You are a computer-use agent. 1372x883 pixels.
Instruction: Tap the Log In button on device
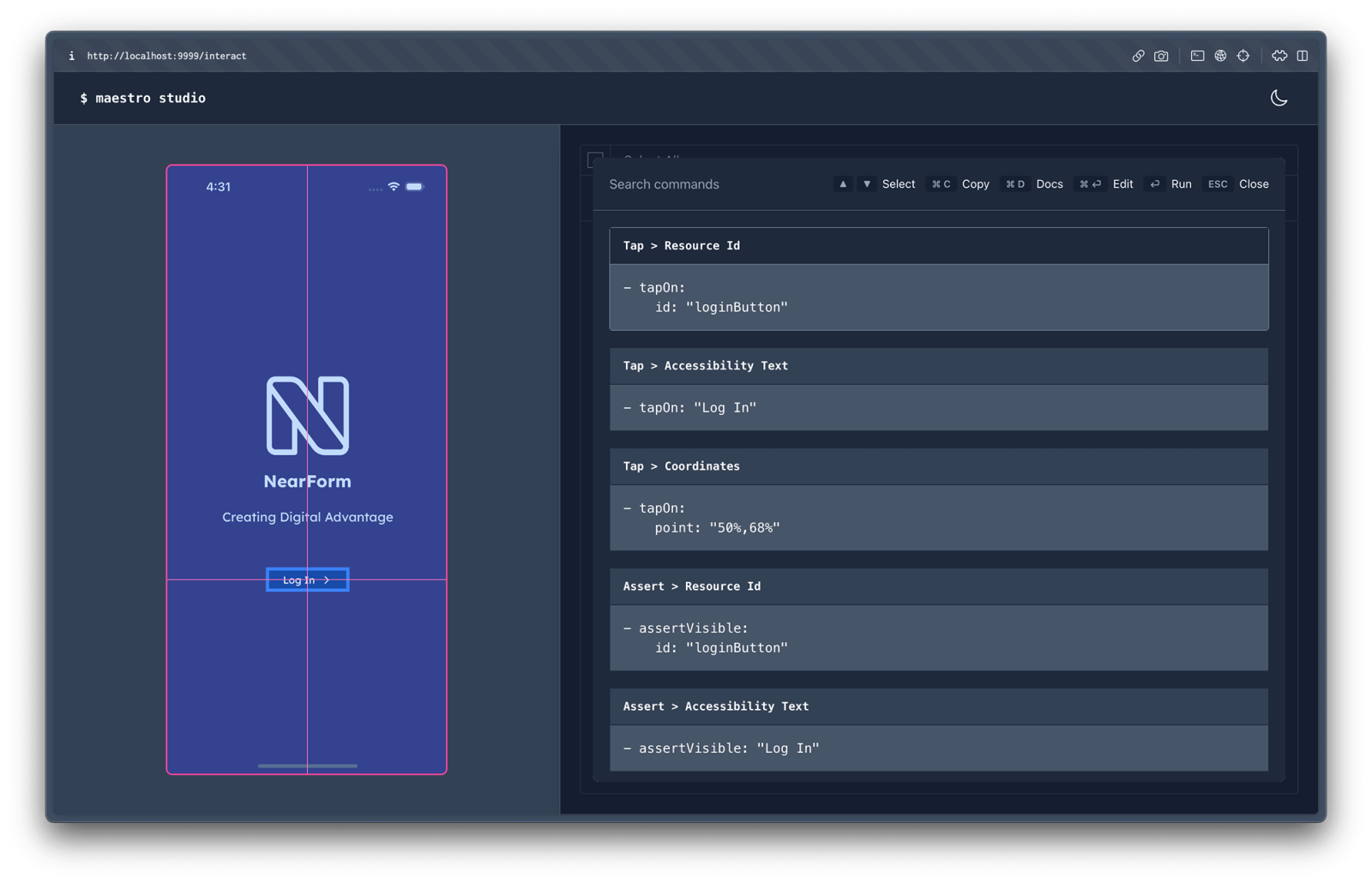[x=307, y=580]
